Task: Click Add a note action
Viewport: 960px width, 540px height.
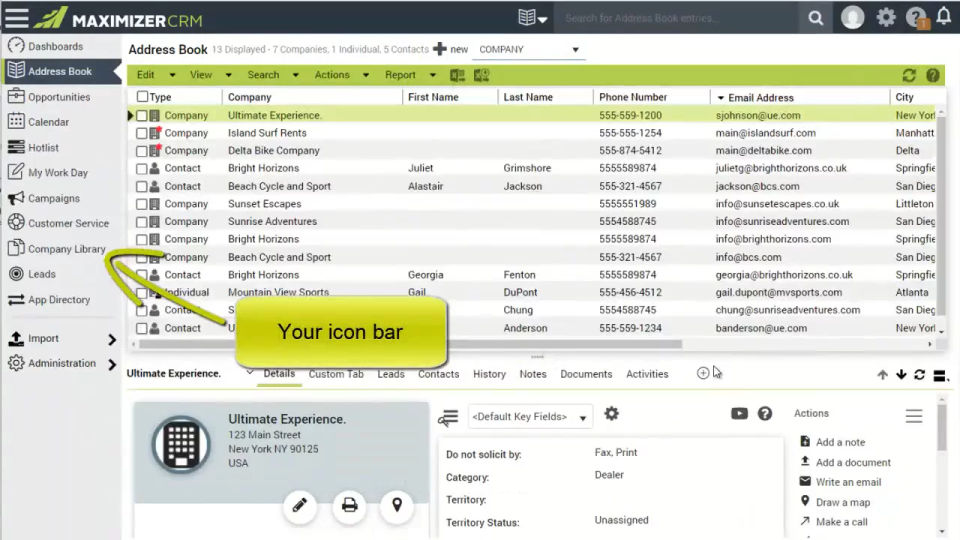Action: click(833, 442)
